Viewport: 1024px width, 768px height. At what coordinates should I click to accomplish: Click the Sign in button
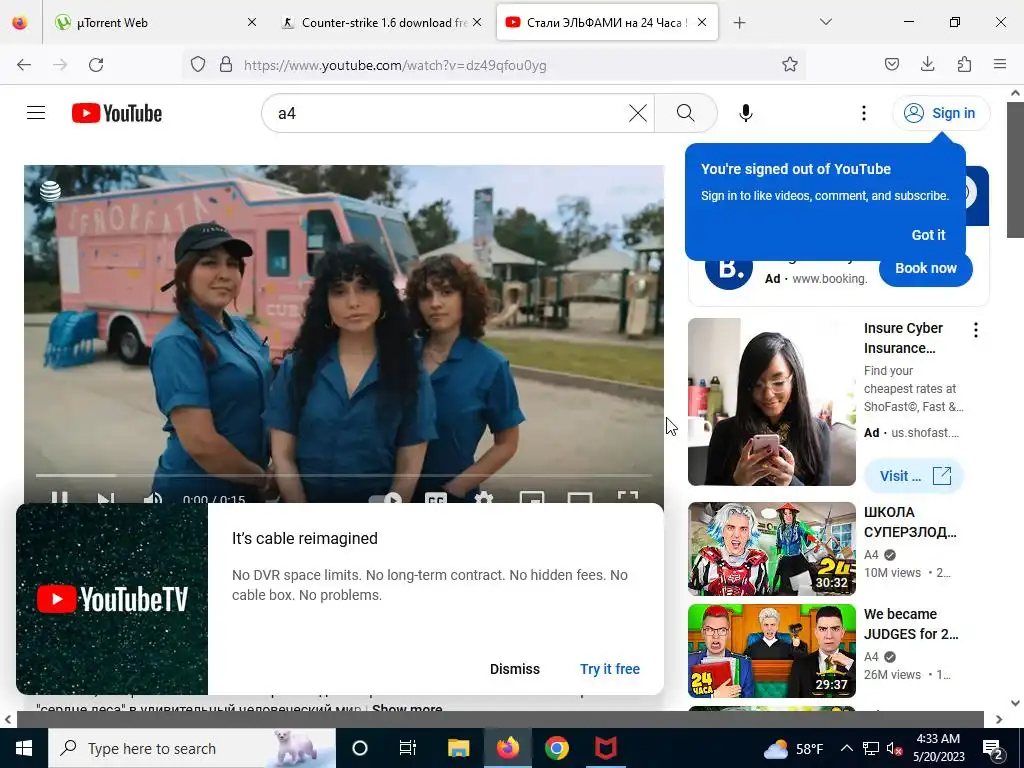click(x=941, y=113)
